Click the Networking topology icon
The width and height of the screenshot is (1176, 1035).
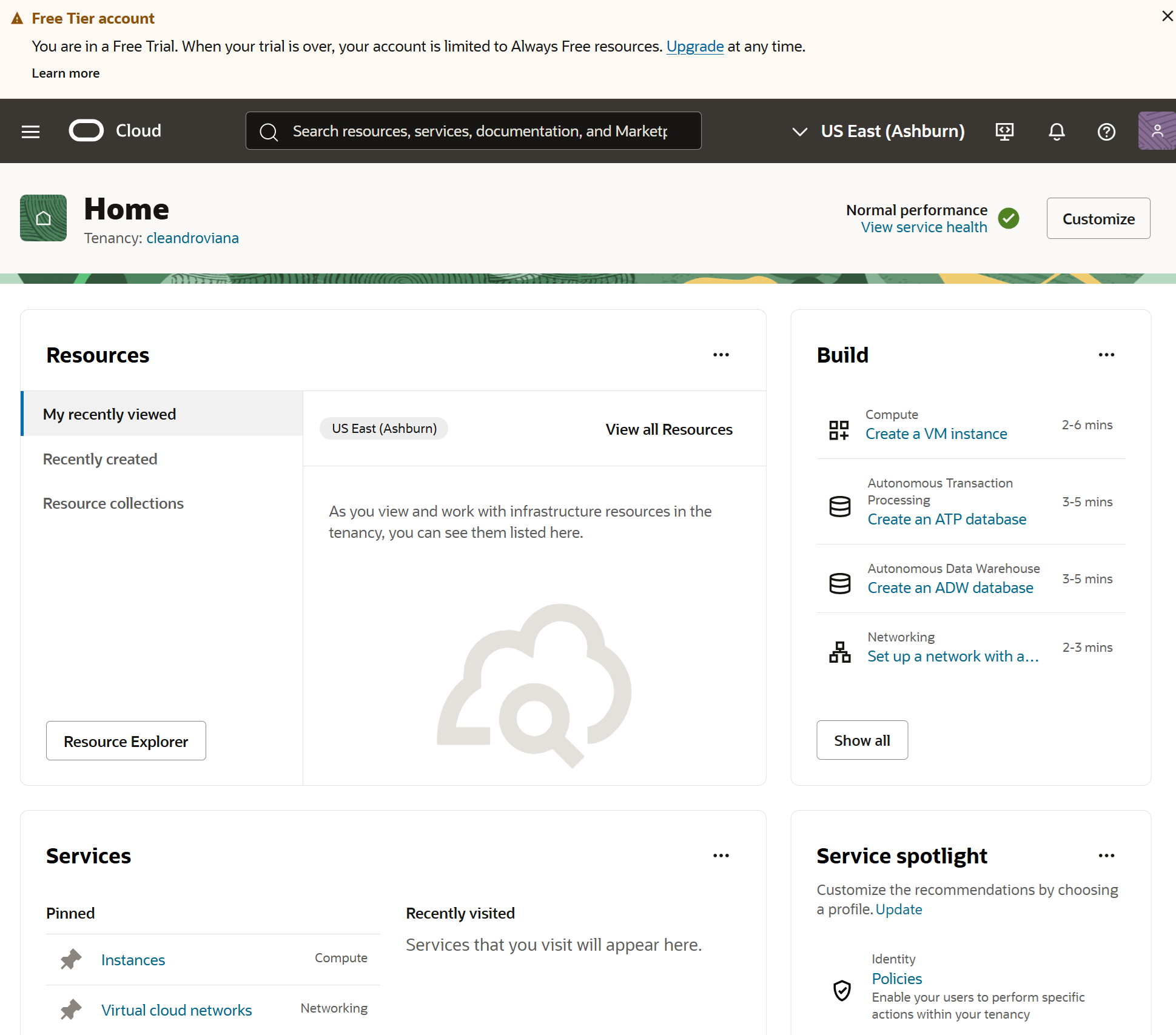coord(839,652)
